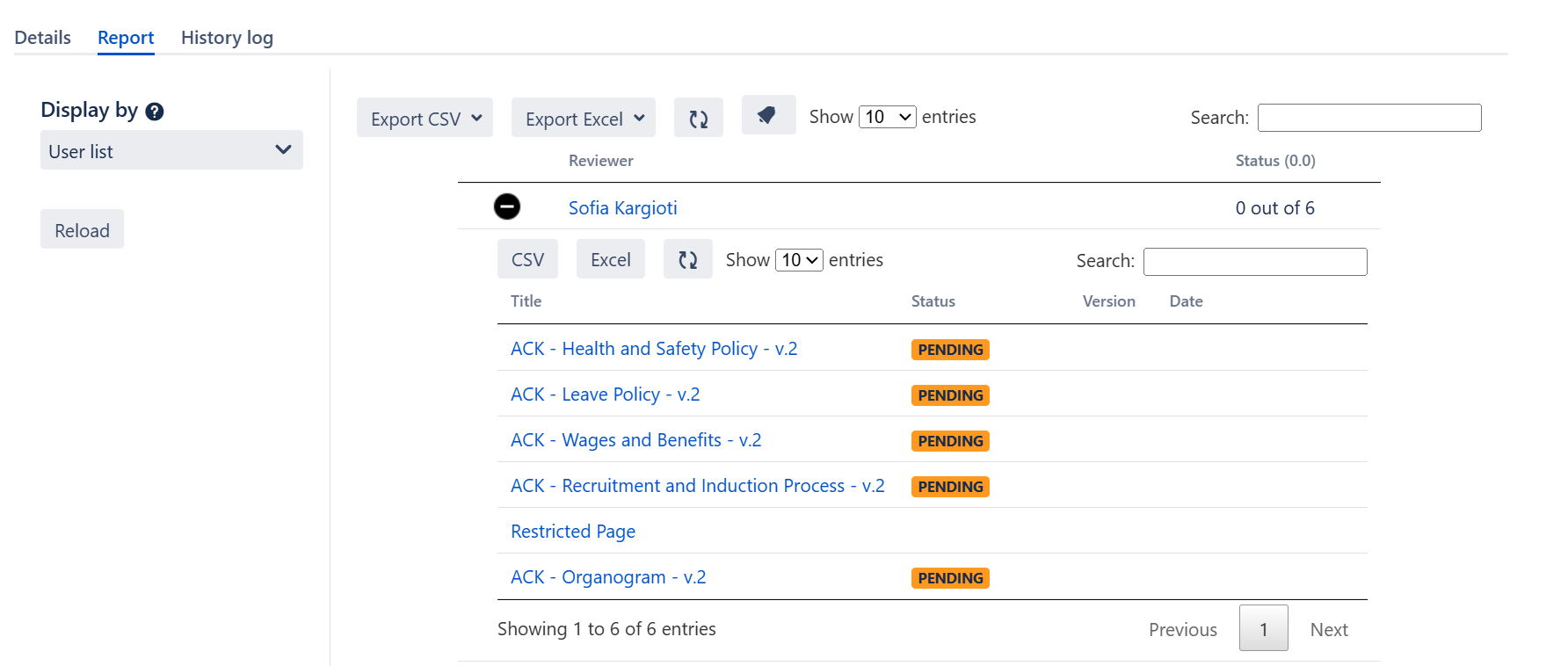Click the inner table refresh icon

[687, 260]
